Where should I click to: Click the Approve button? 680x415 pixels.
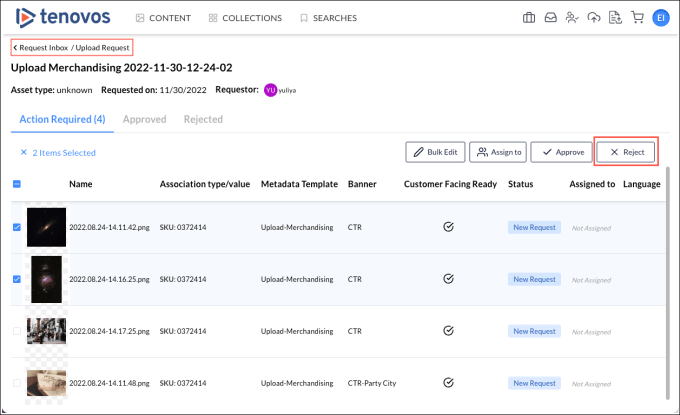(x=561, y=152)
